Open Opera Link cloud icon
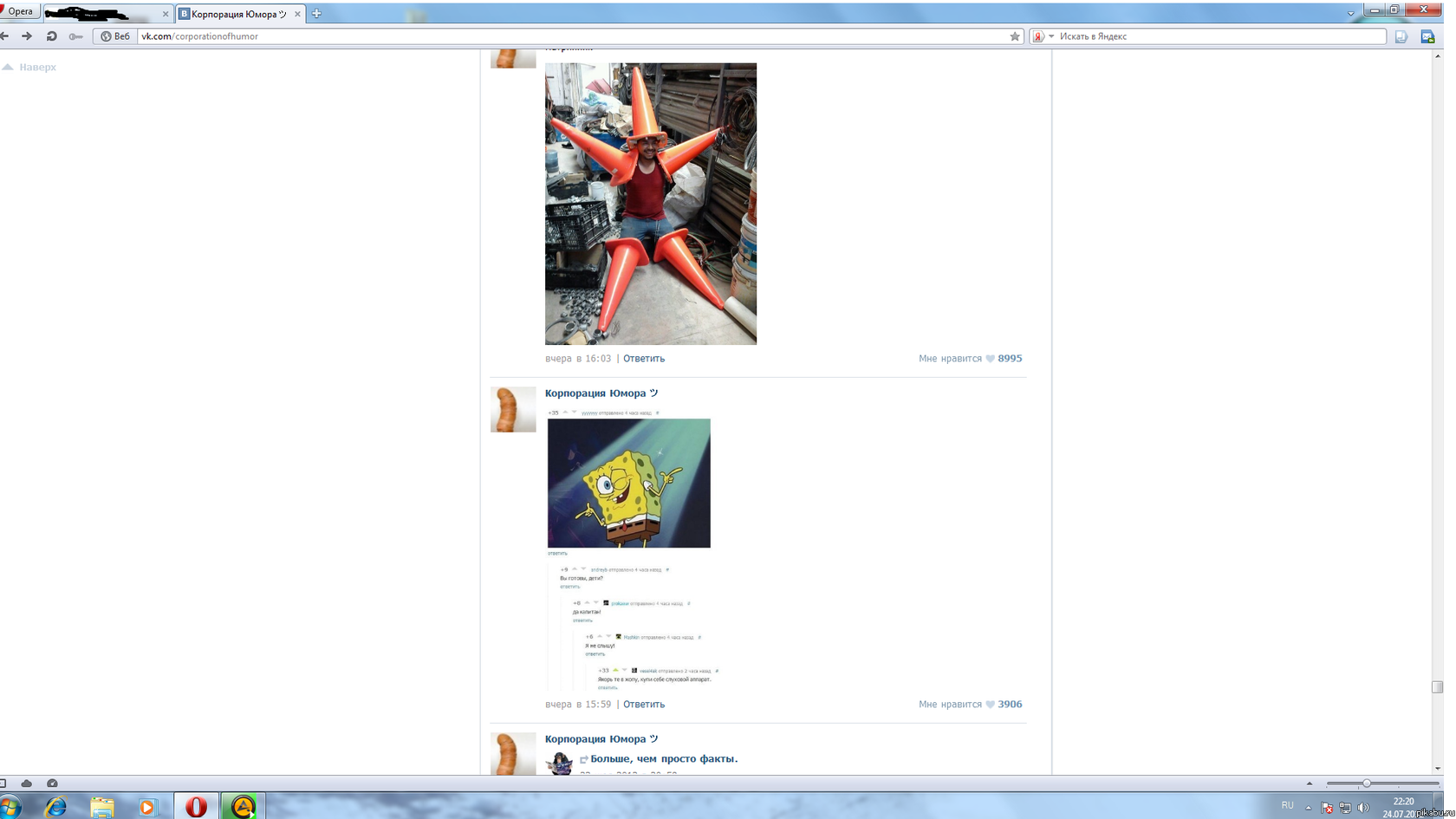Screen dimensions: 1456x819 (27, 783)
